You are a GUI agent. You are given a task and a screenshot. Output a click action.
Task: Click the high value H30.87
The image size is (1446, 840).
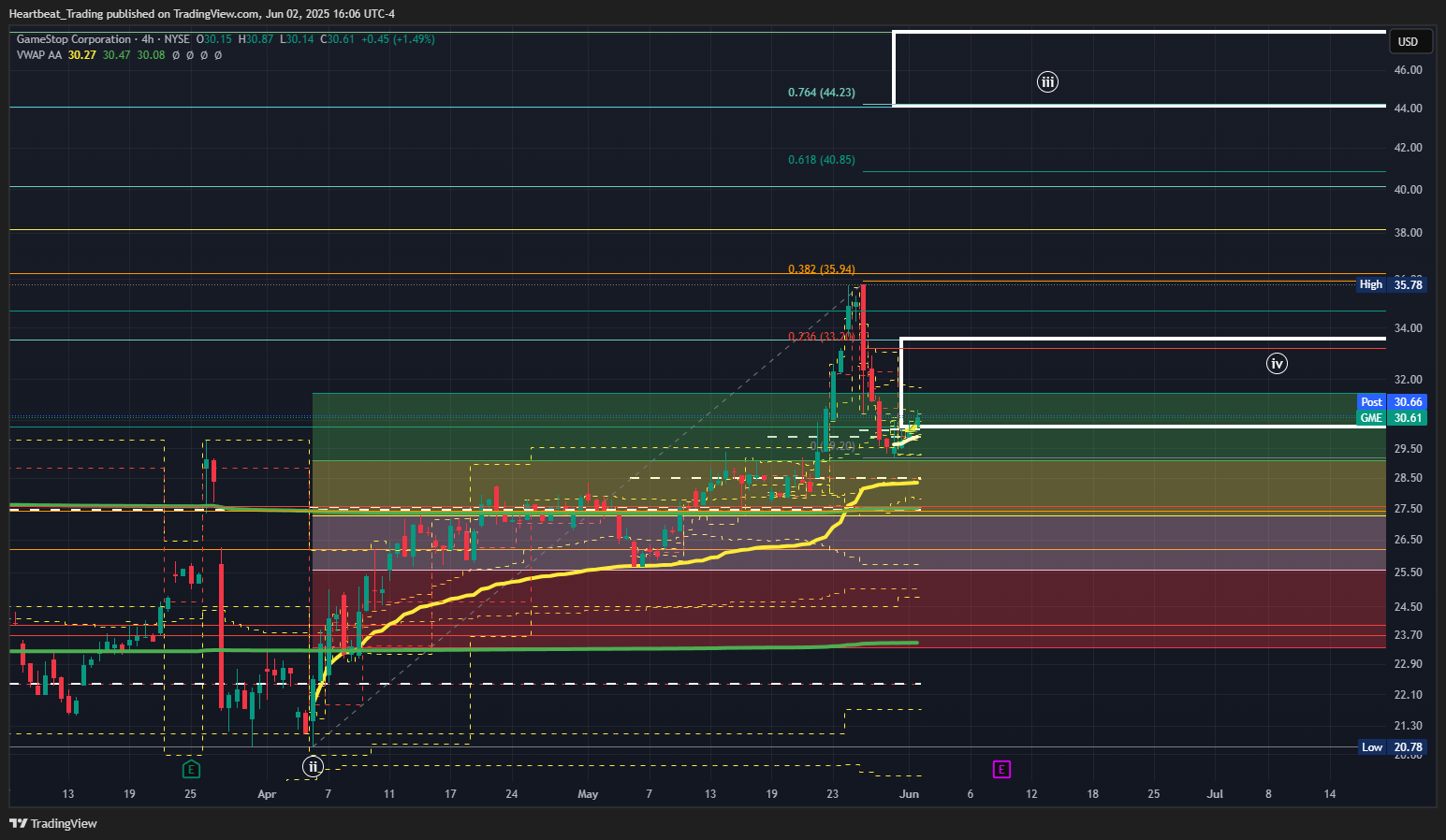256,39
